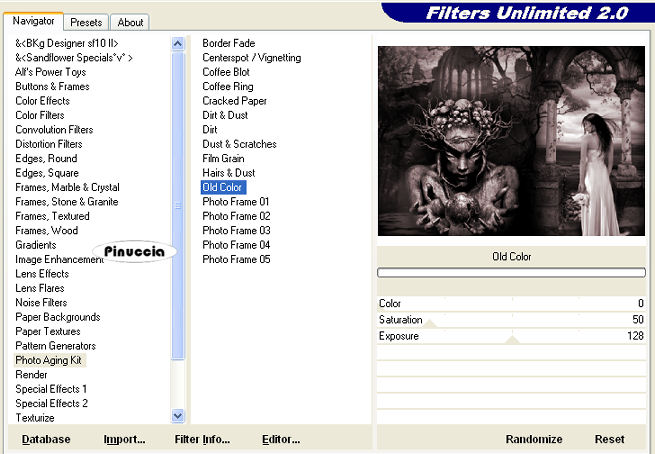Select Color Effects category
Viewport: 655px width, 454px height.
(x=42, y=101)
